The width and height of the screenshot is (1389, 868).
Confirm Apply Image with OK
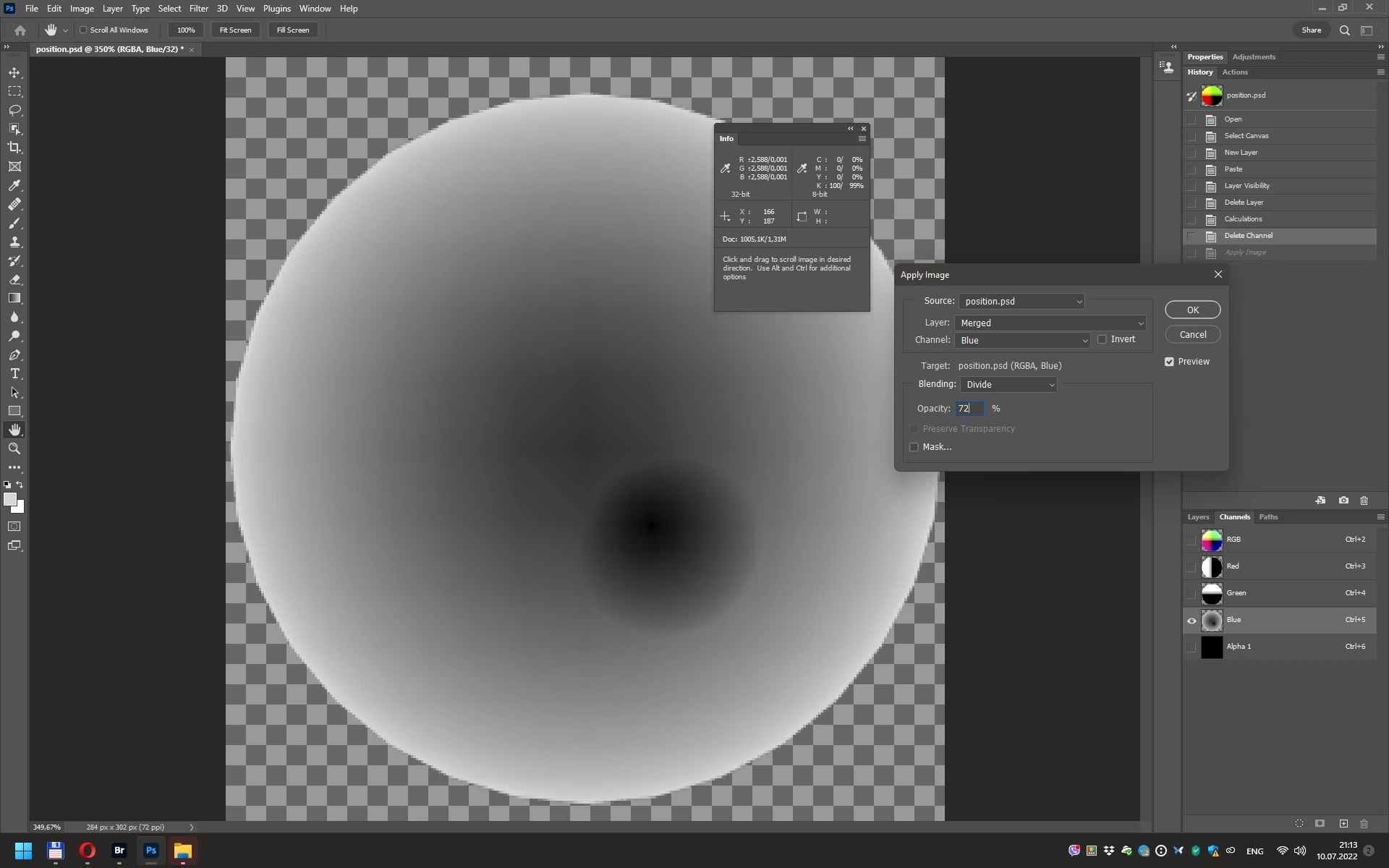(1192, 310)
